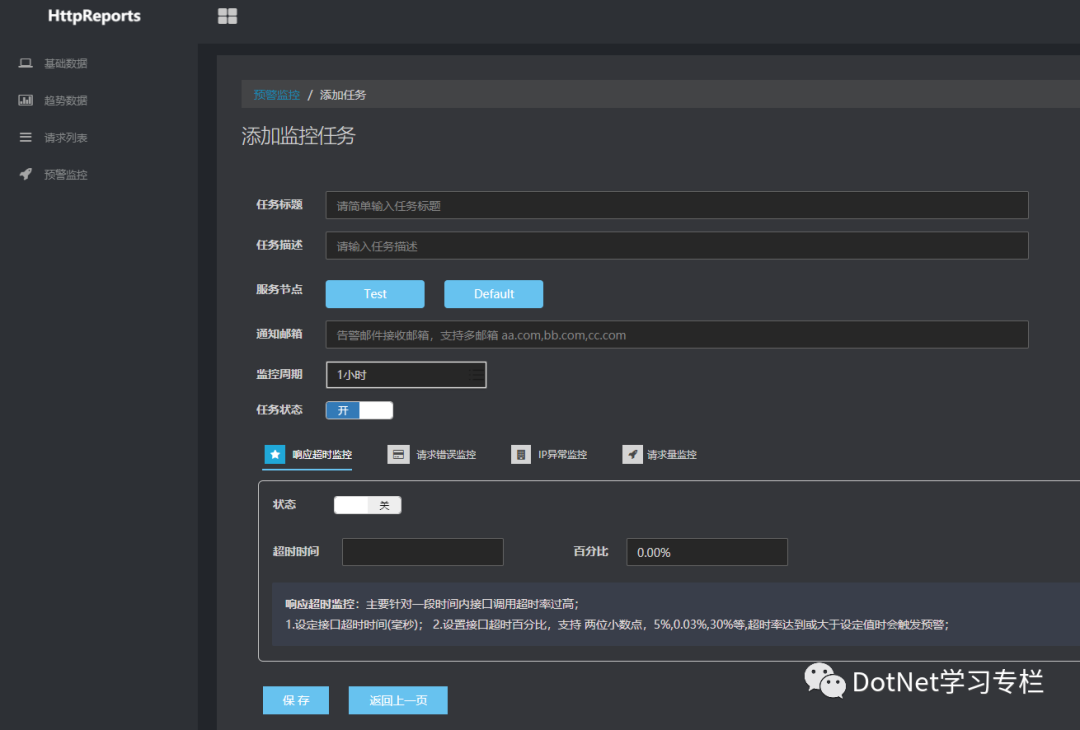Click the 服务节点 label

pos(280,289)
